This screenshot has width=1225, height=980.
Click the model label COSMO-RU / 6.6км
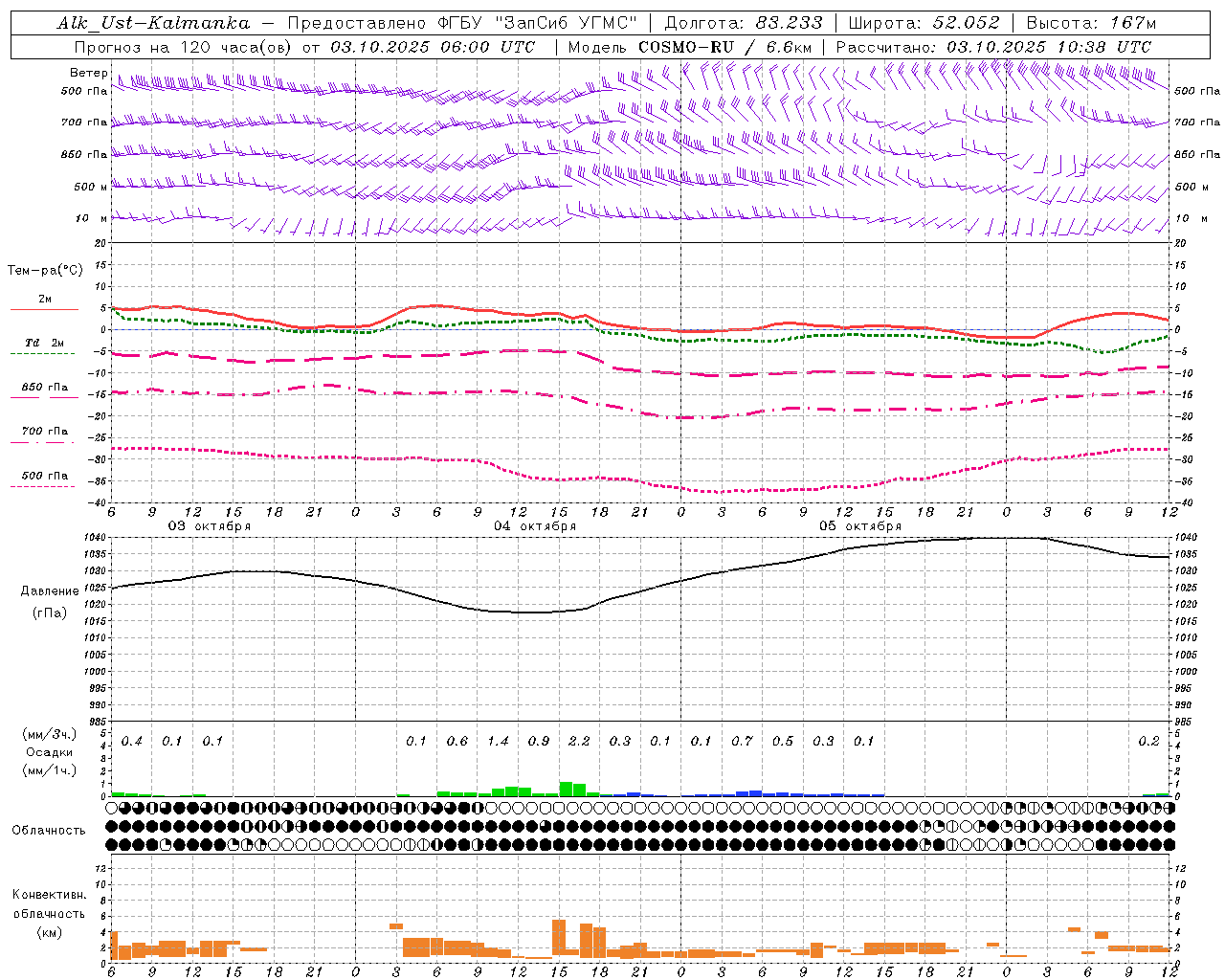(724, 47)
